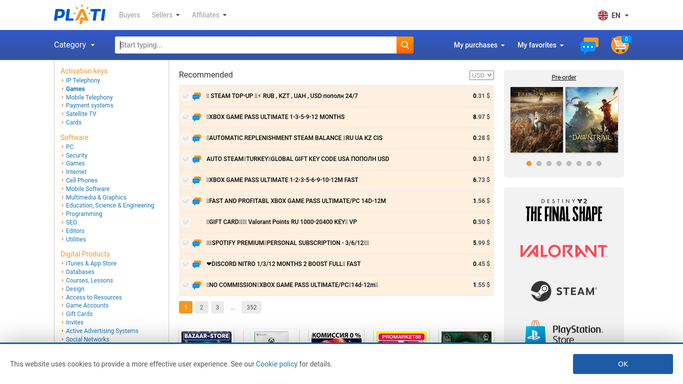Open the Steam logo banner
Image resolution: width=683 pixels, height=384 pixels.
pos(564,291)
